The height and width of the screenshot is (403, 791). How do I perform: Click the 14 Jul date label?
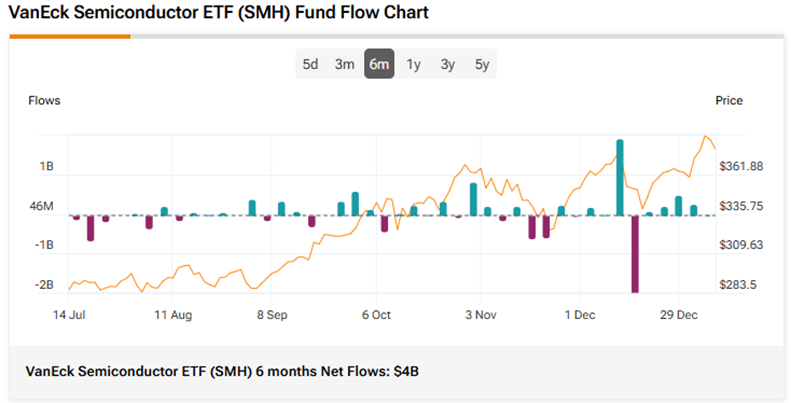tap(72, 314)
